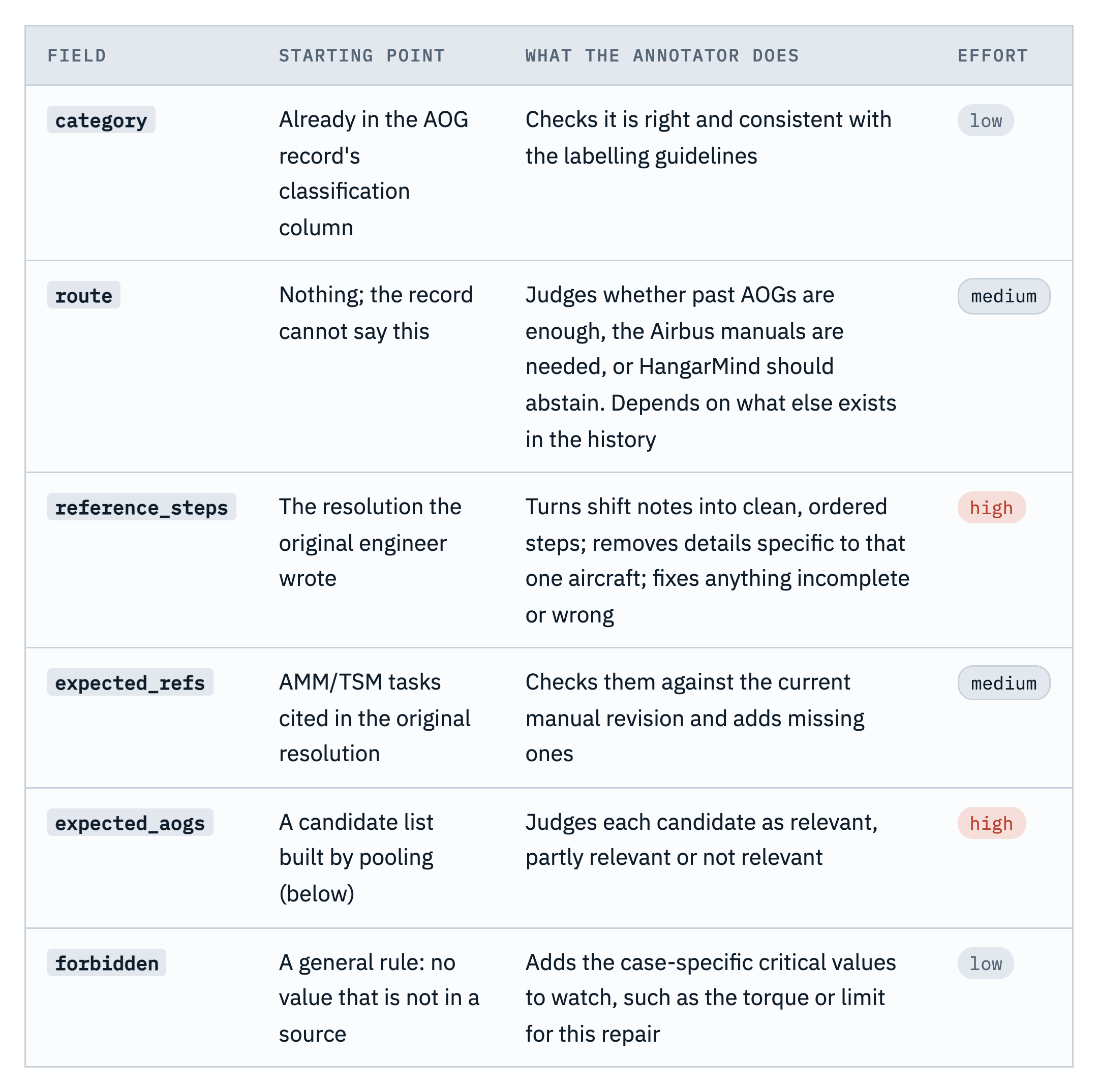Click the low badge in category row

click(986, 120)
